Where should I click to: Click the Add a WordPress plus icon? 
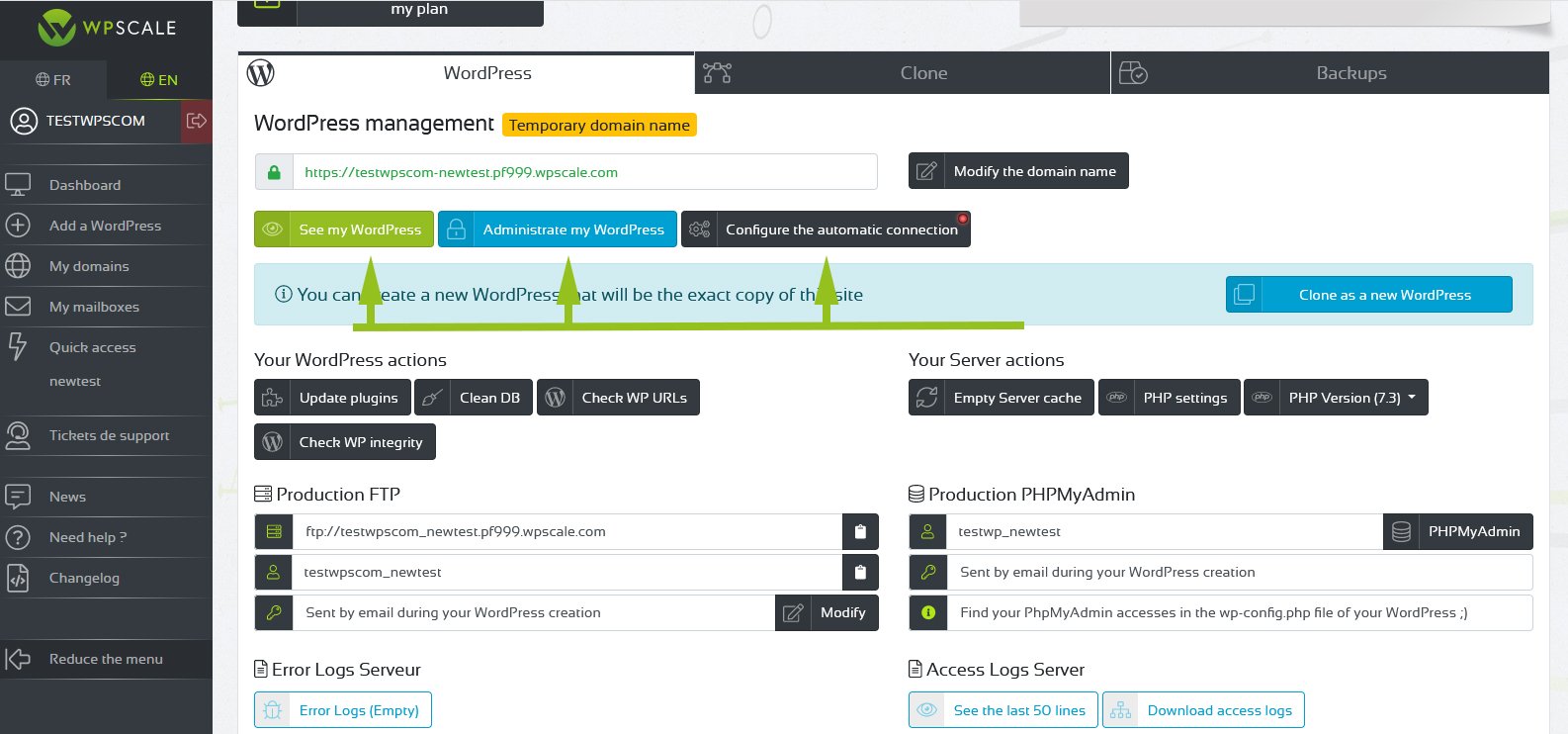point(18,226)
